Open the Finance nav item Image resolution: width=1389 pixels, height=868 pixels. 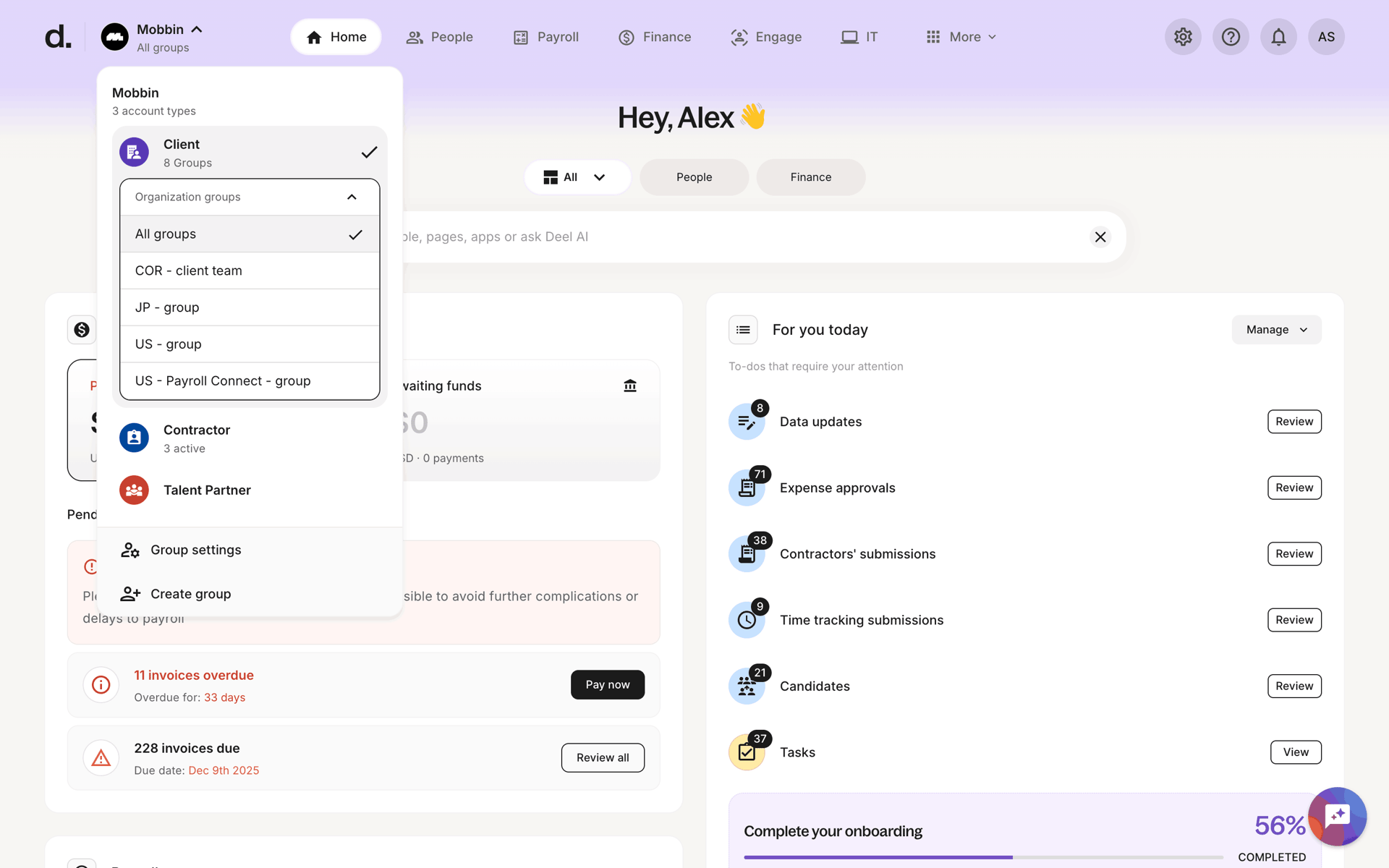[655, 37]
